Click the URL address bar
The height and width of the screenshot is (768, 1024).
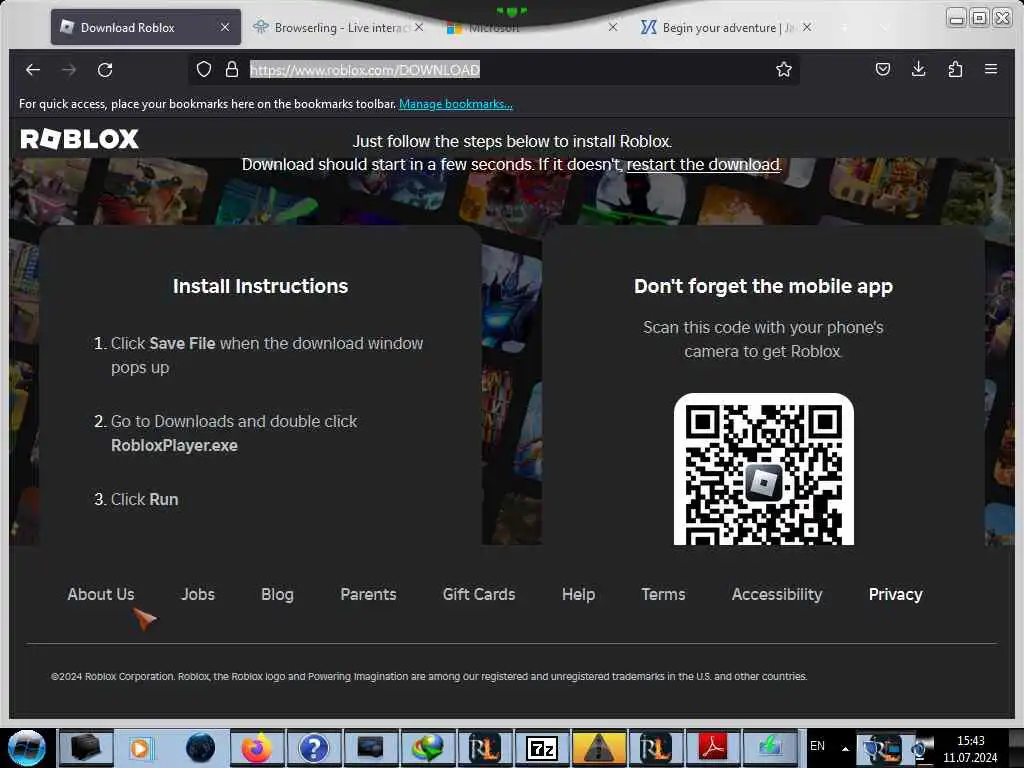[494, 69]
